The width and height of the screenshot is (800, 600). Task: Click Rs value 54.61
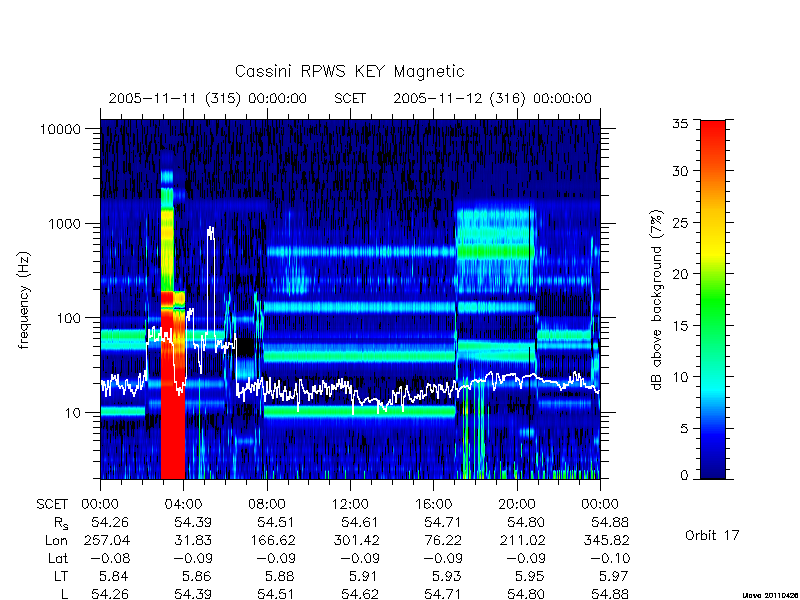[x=360, y=522]
